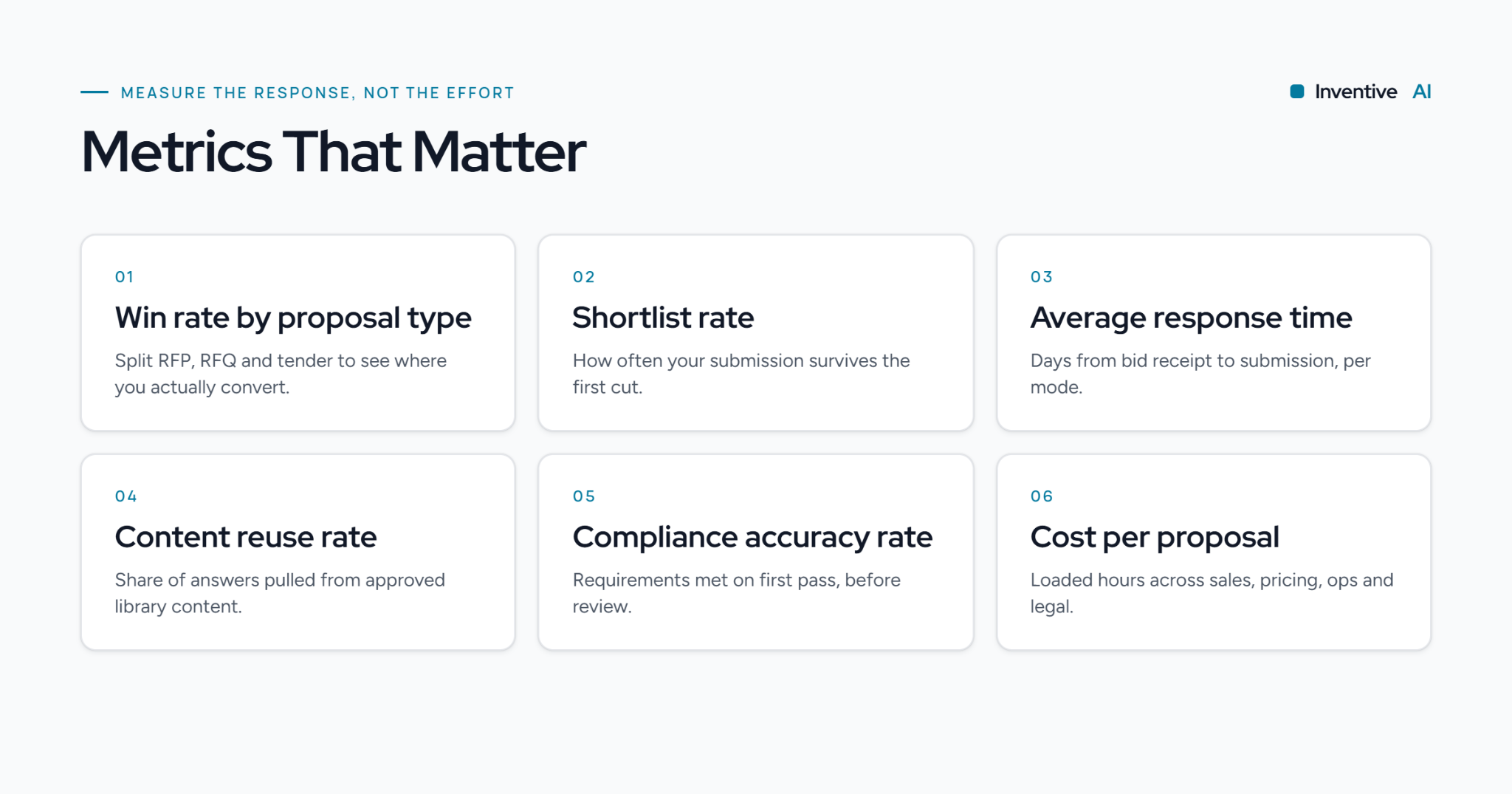Select the Metrics That Matter heading
The width and height of the screenshot is (1512, 794).
coord(334,152)
